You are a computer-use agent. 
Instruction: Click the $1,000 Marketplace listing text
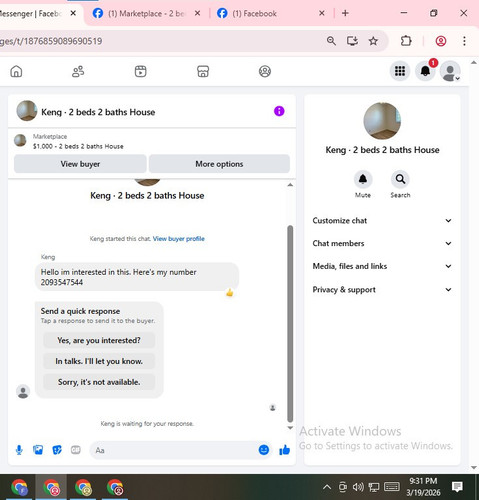tap(78, 146)
